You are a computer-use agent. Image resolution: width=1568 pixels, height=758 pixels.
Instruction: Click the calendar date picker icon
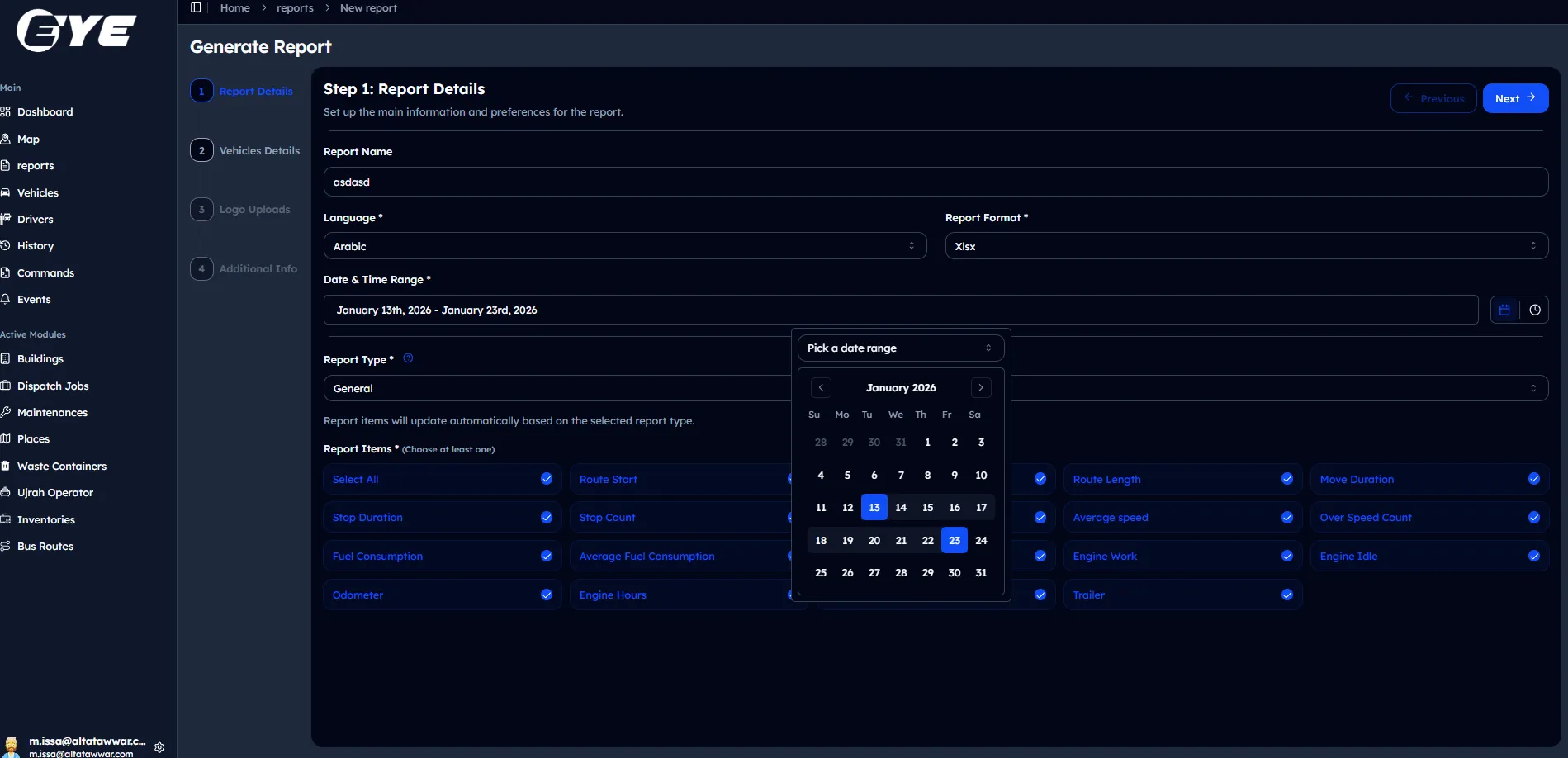point(1504,310)
